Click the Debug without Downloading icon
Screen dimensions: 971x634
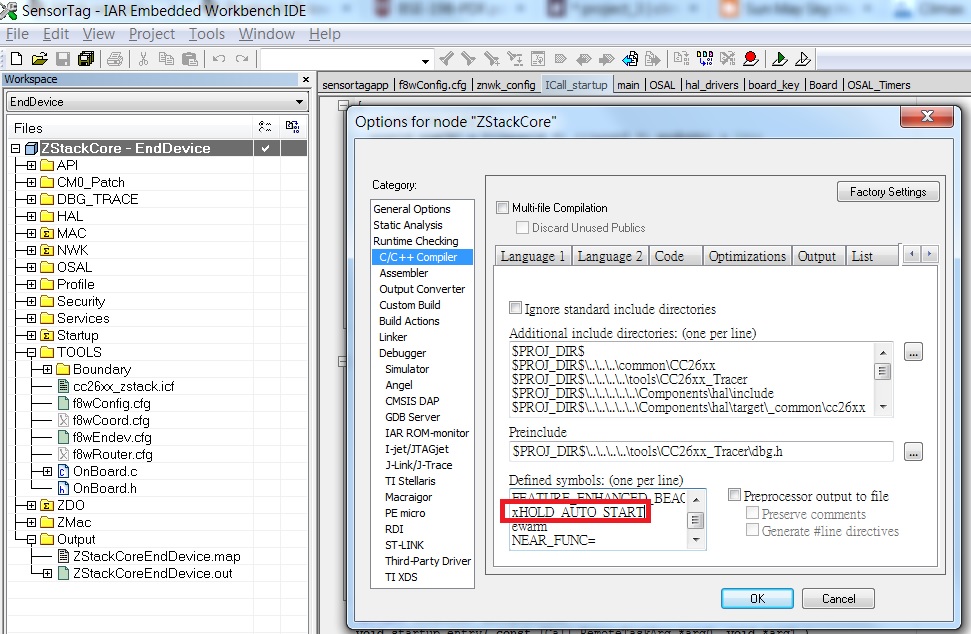coord(803,59)
